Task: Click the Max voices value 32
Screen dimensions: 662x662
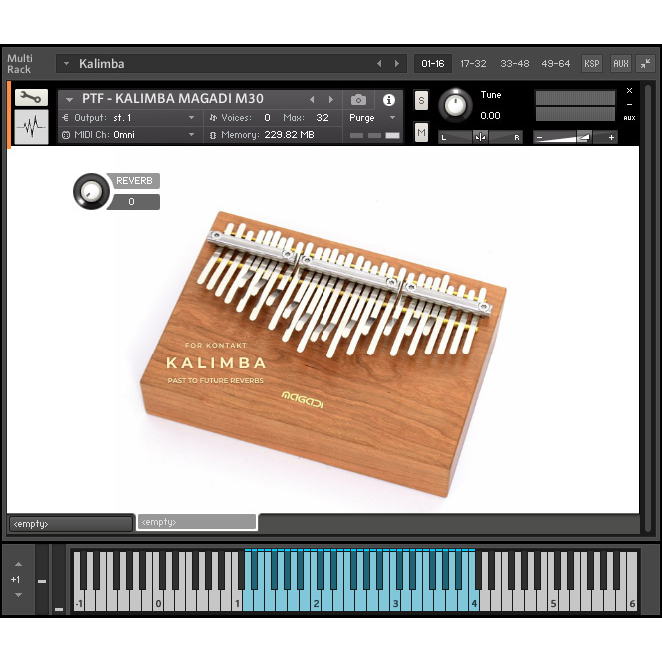Action: [x=322, y=118]
